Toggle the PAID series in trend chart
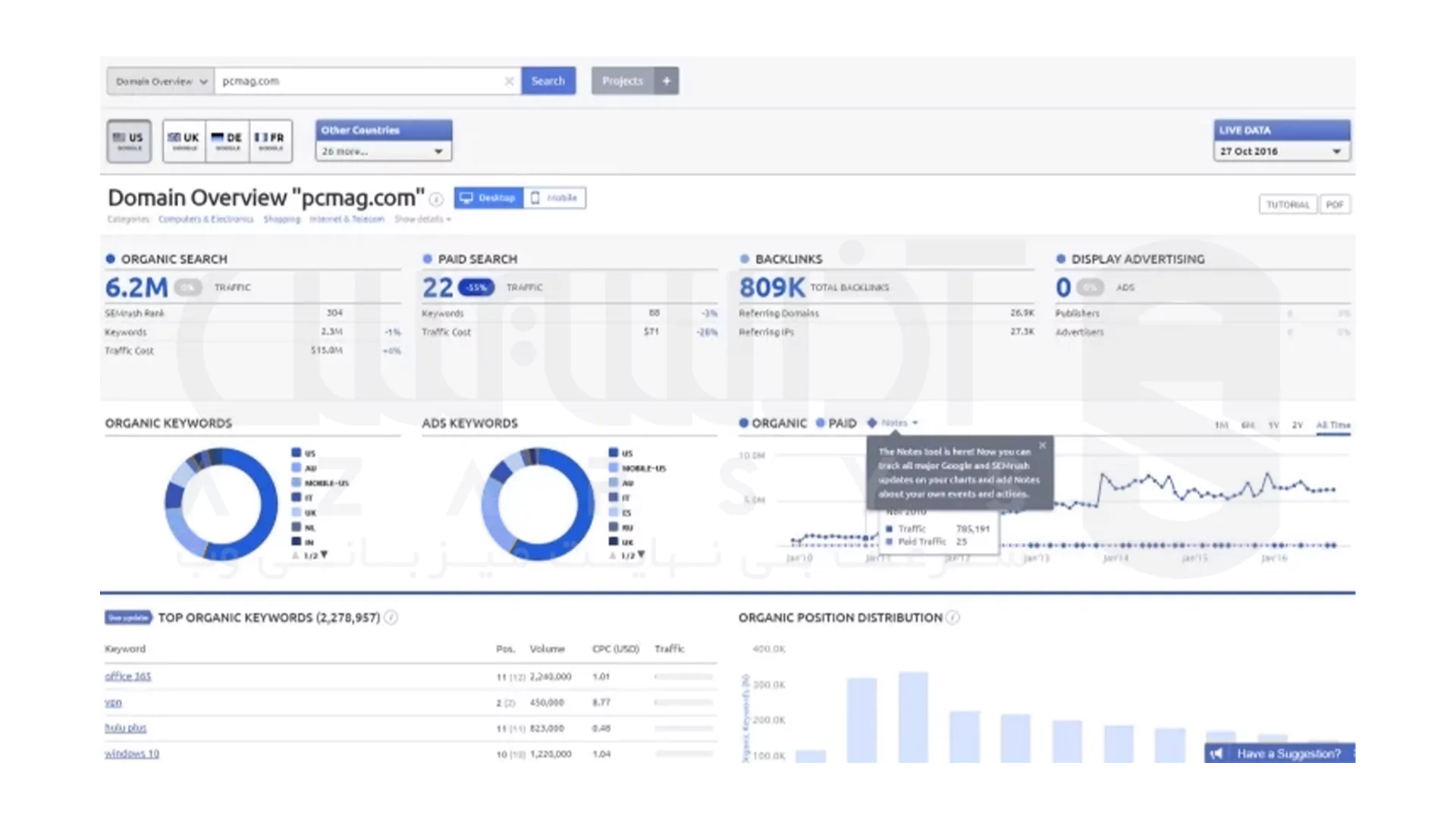This screenshot has height=819, width=1456. tap(836, 423)
